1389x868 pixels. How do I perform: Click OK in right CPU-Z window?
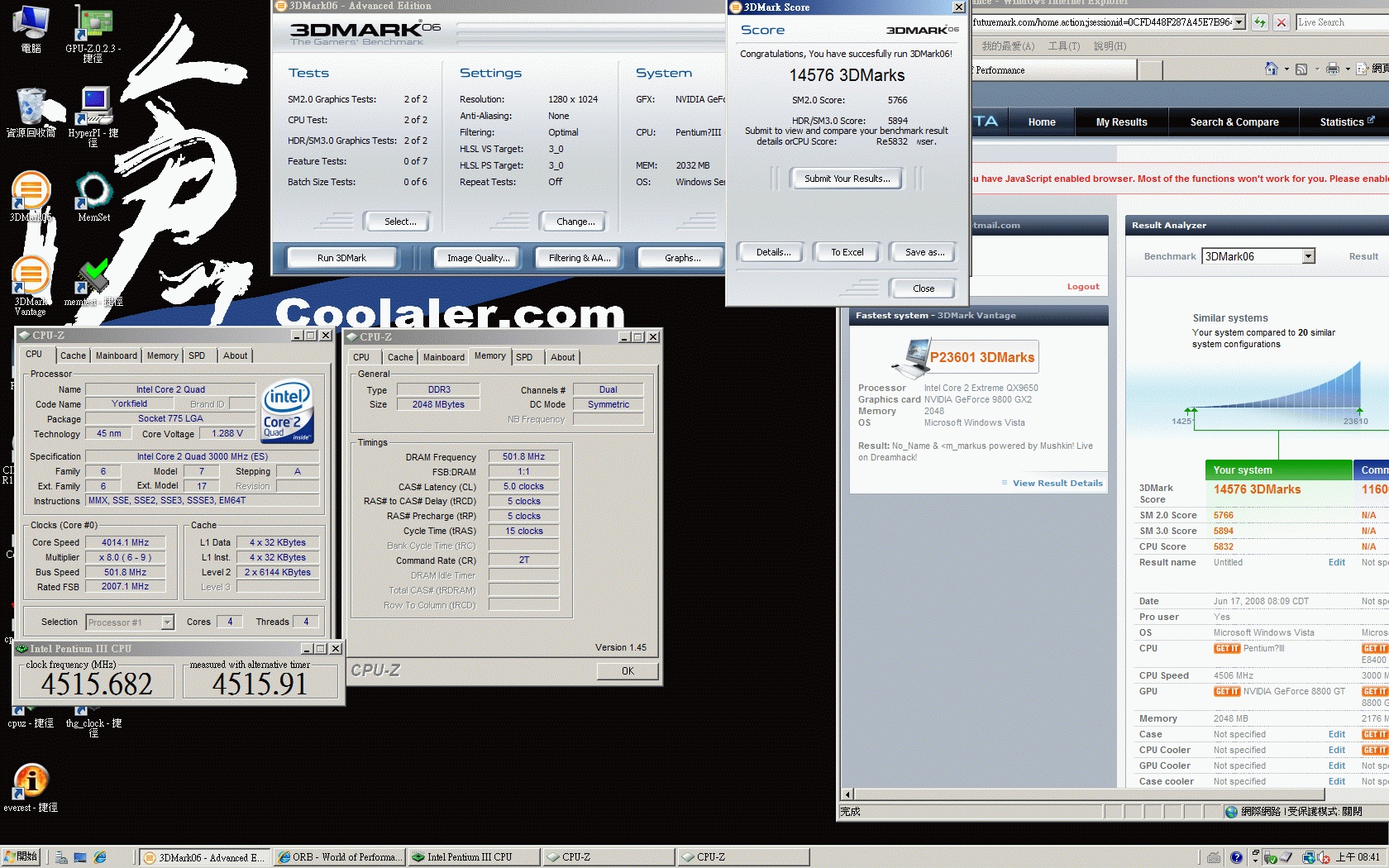click(x=628, y=671)
